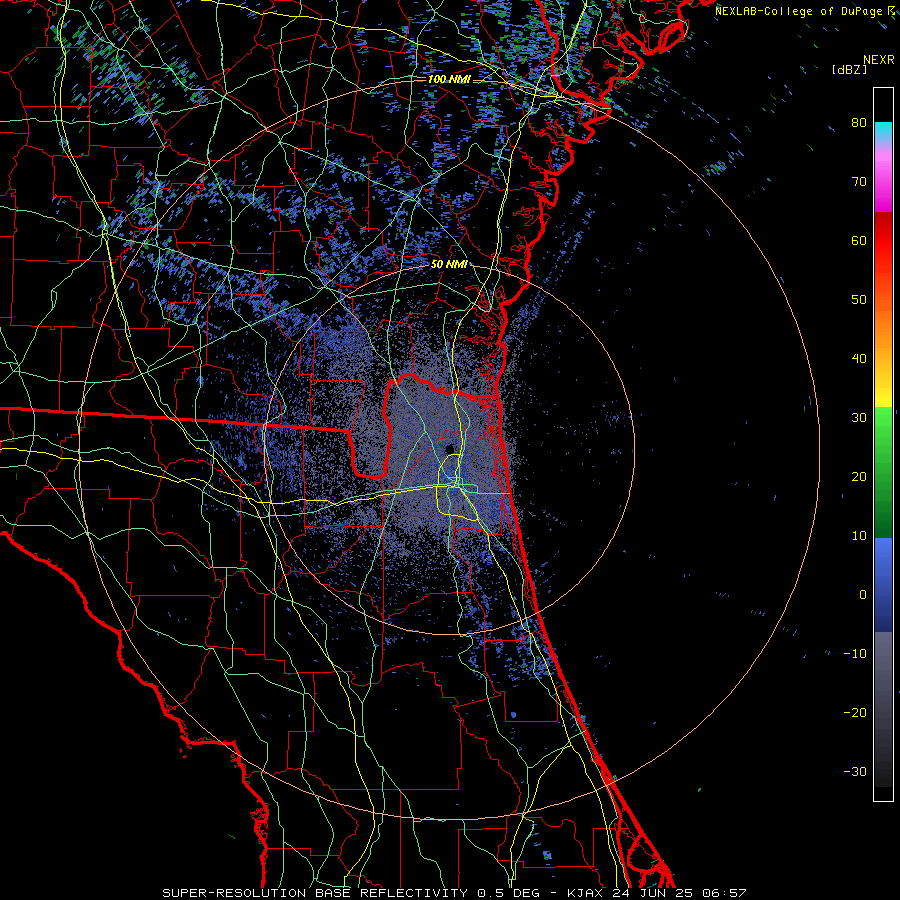Click the 70 dBZ scale value
The image size is (900, 900).
tap(859, 181)
